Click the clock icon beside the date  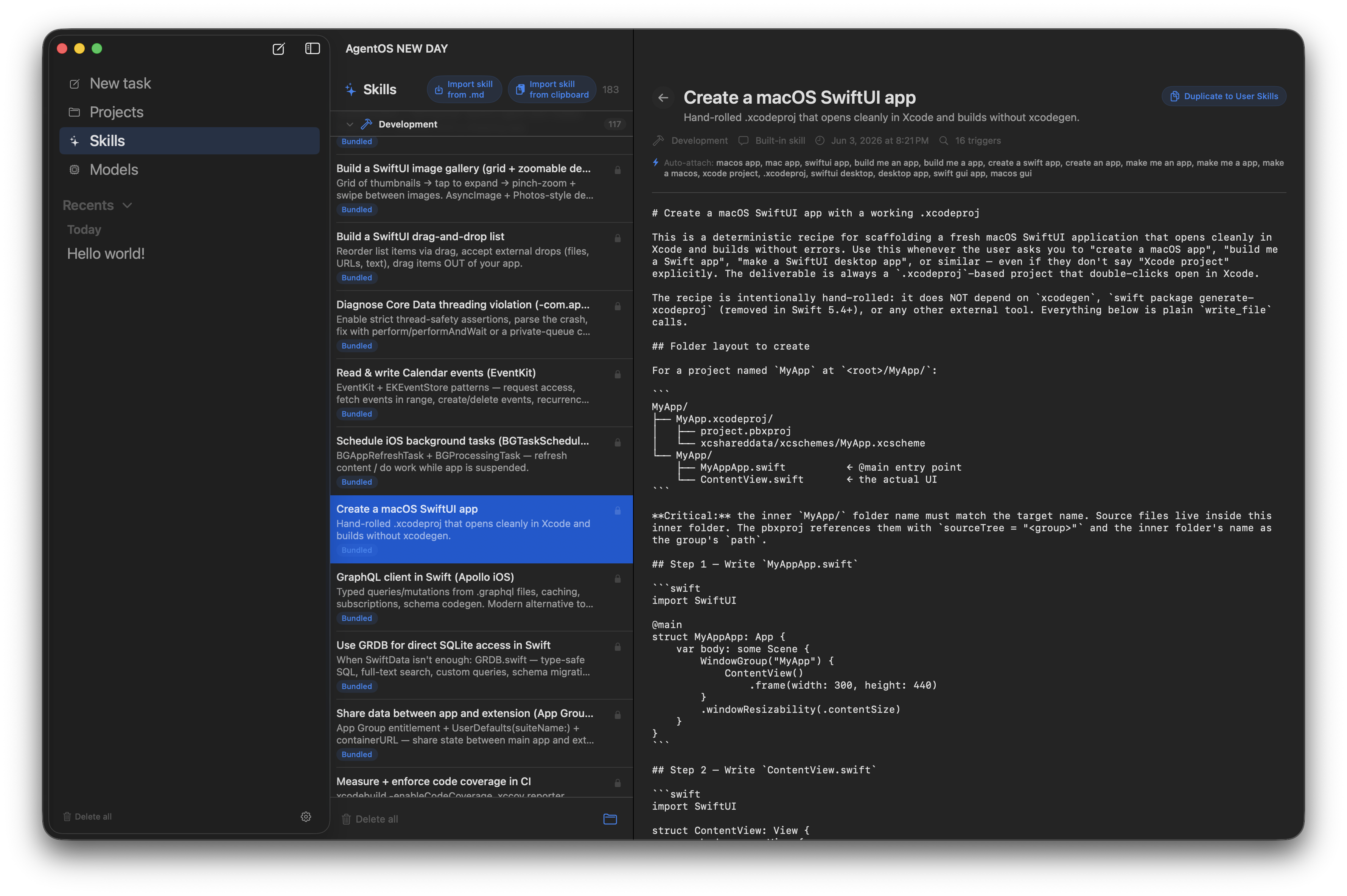point(819,141)
